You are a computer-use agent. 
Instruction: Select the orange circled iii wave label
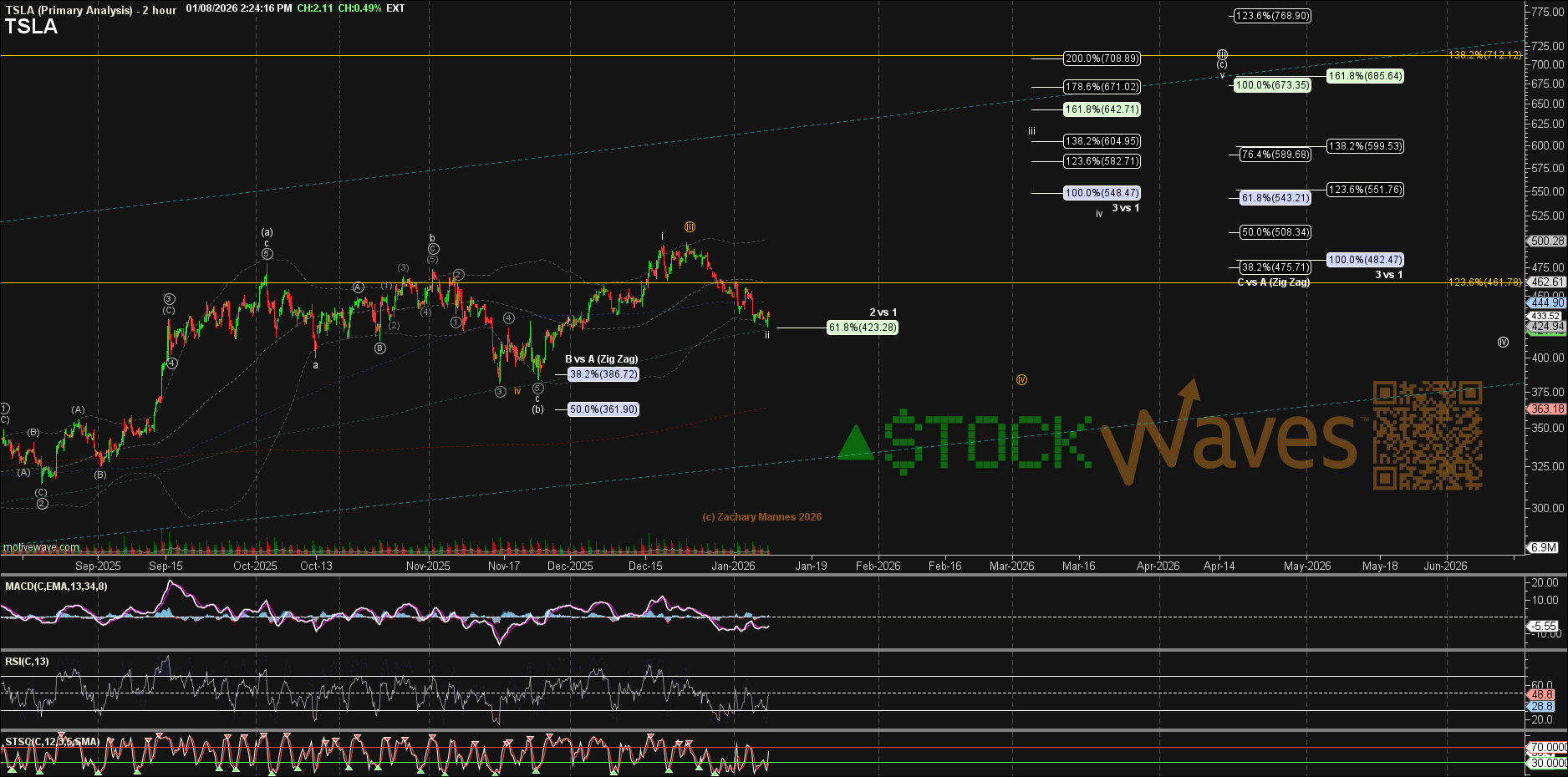pyautogui.click(x=690, y=227)
